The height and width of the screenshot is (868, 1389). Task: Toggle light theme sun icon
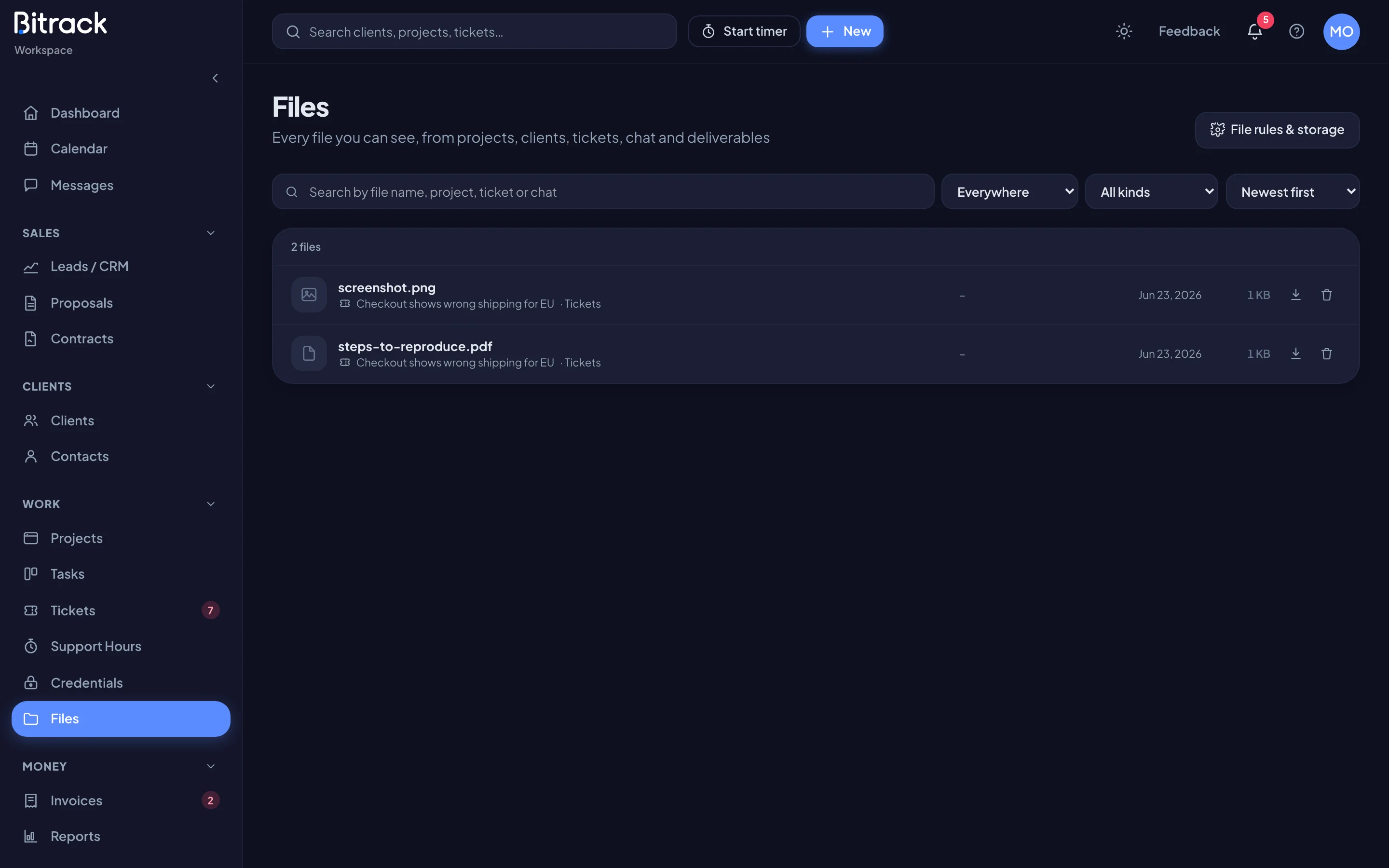click(x=1124, y=31)
